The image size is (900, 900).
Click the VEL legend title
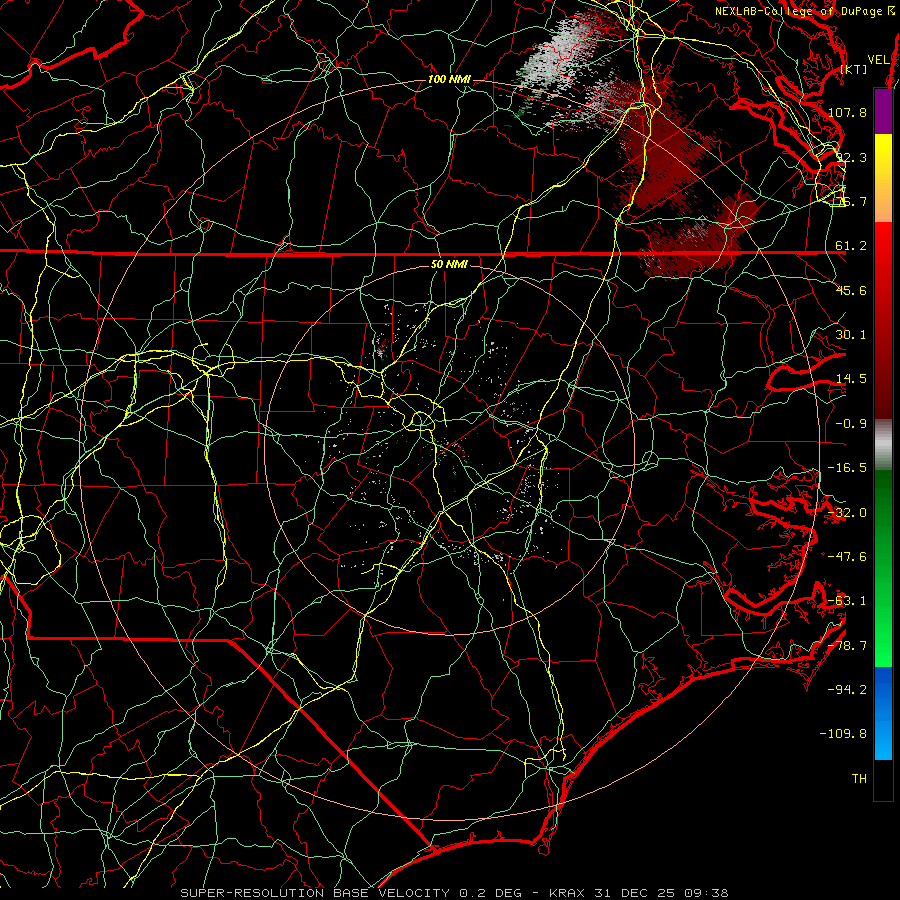tap(878, 60)
